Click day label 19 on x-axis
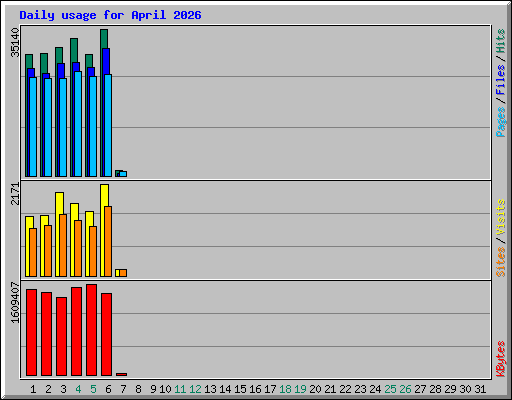Viewport: 512px width, 400px height. point(300,389)
